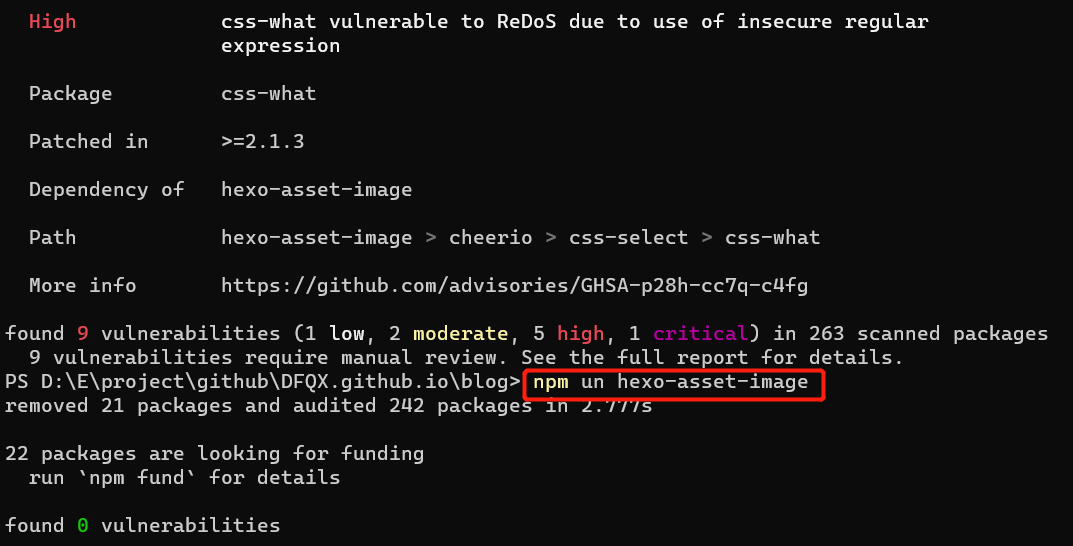Click hexo-asset-image in the Dependency of row
This screenshot has height=546, width=1073.
tap(316, 190)
